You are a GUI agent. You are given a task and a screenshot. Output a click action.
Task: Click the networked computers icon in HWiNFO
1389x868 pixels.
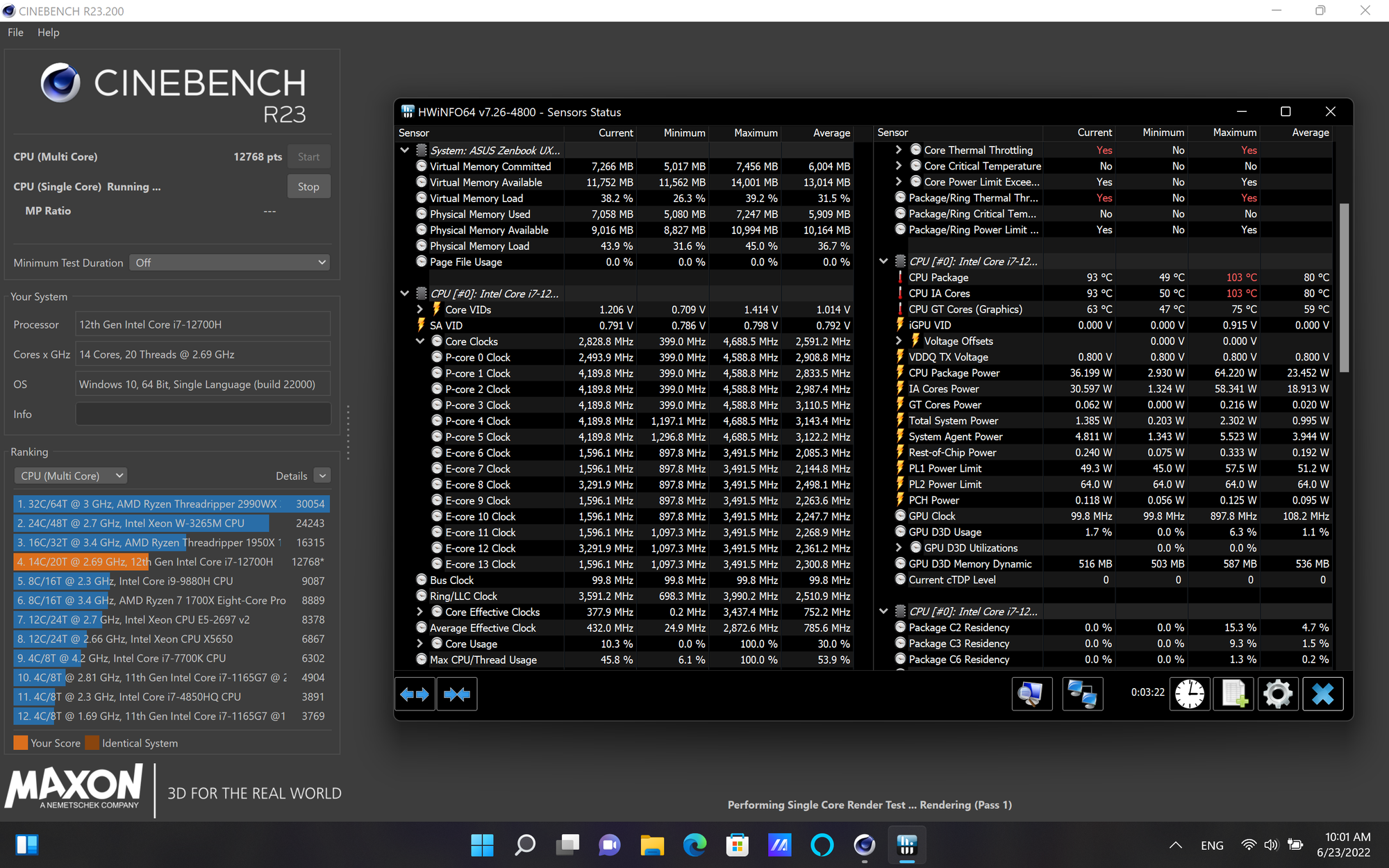pyautogui.click(x=1082, y=694)
